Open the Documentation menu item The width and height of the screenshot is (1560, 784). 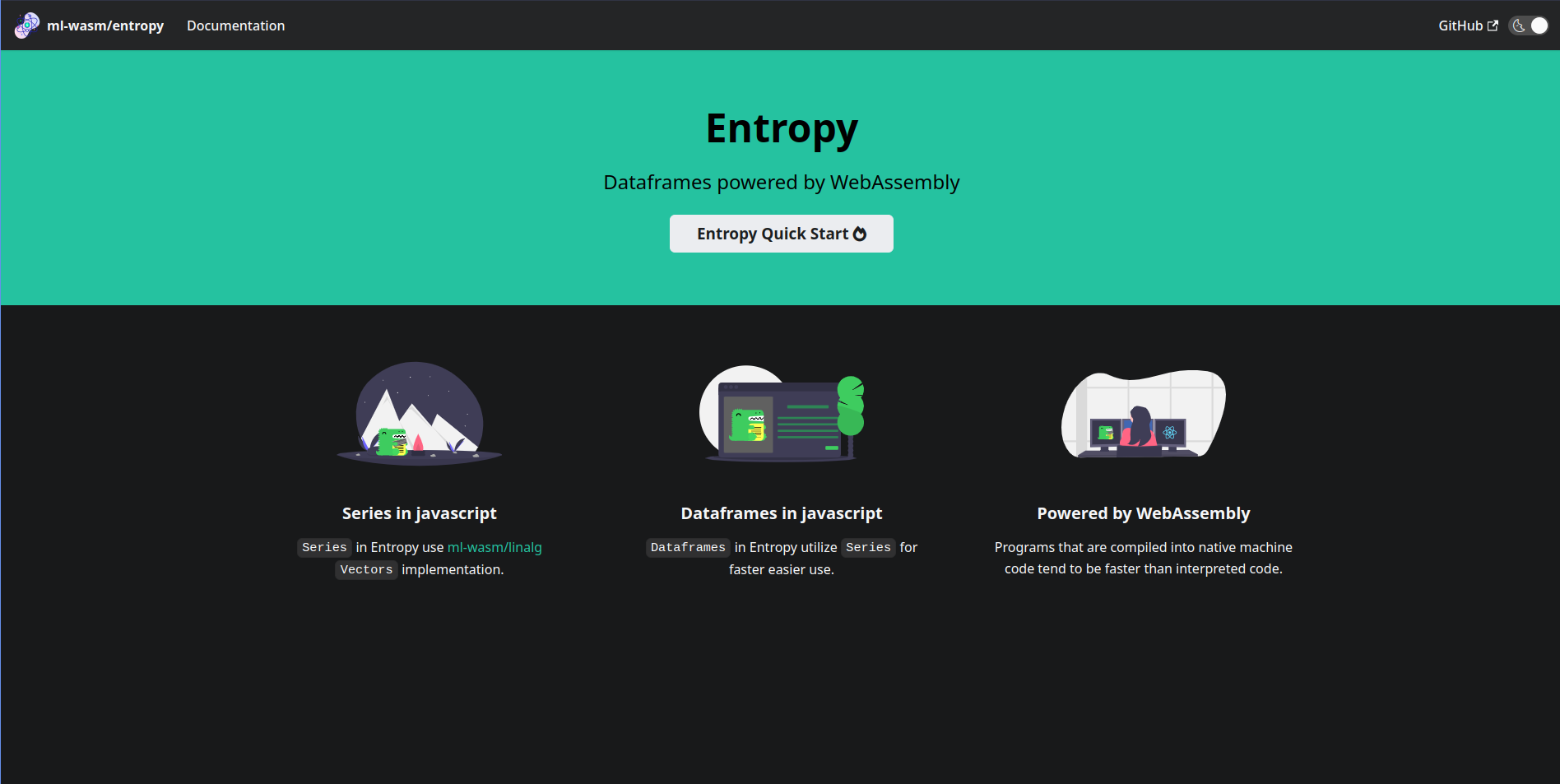coord(235,26)
